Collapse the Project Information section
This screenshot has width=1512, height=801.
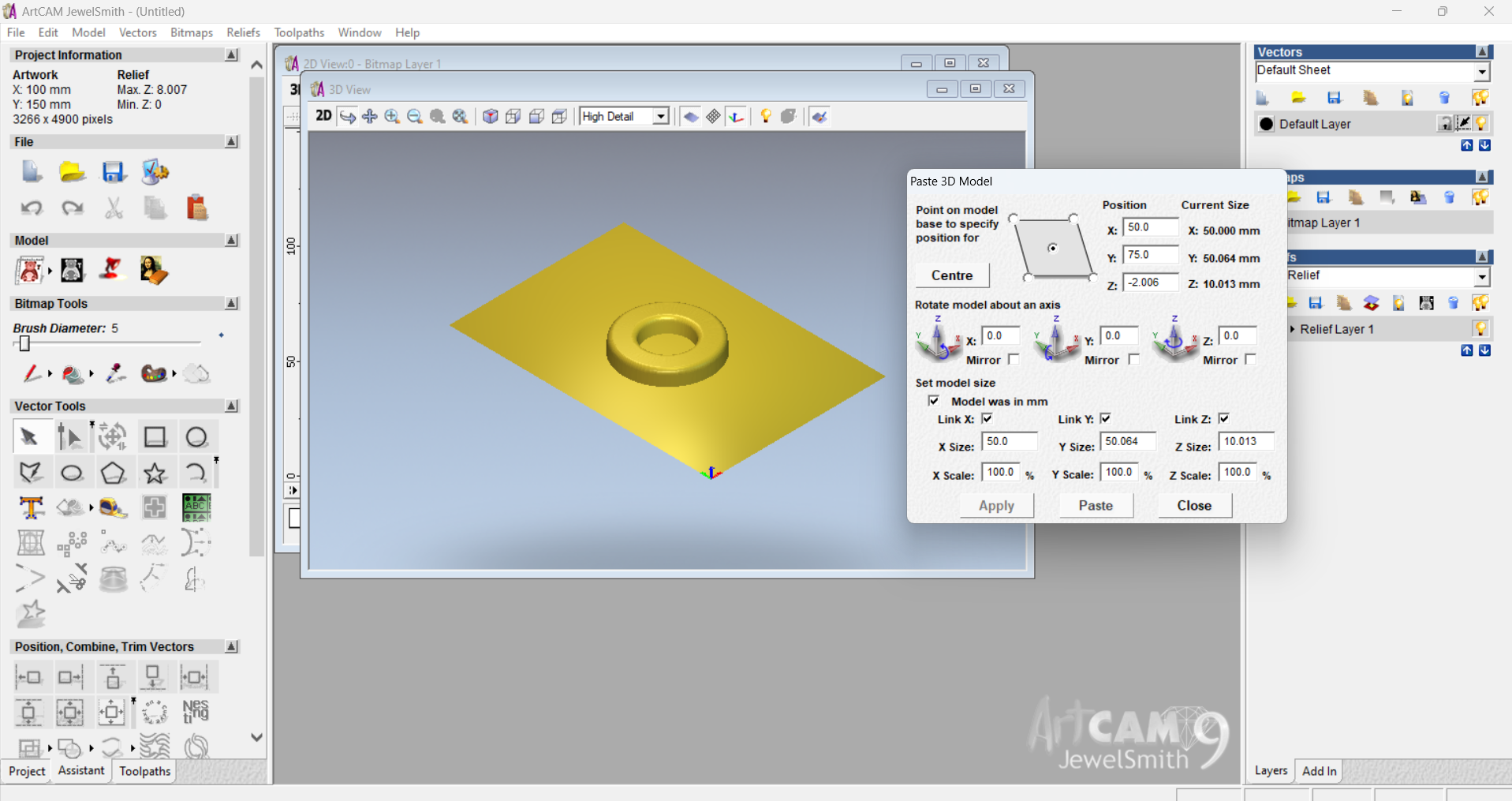[232, 54]
